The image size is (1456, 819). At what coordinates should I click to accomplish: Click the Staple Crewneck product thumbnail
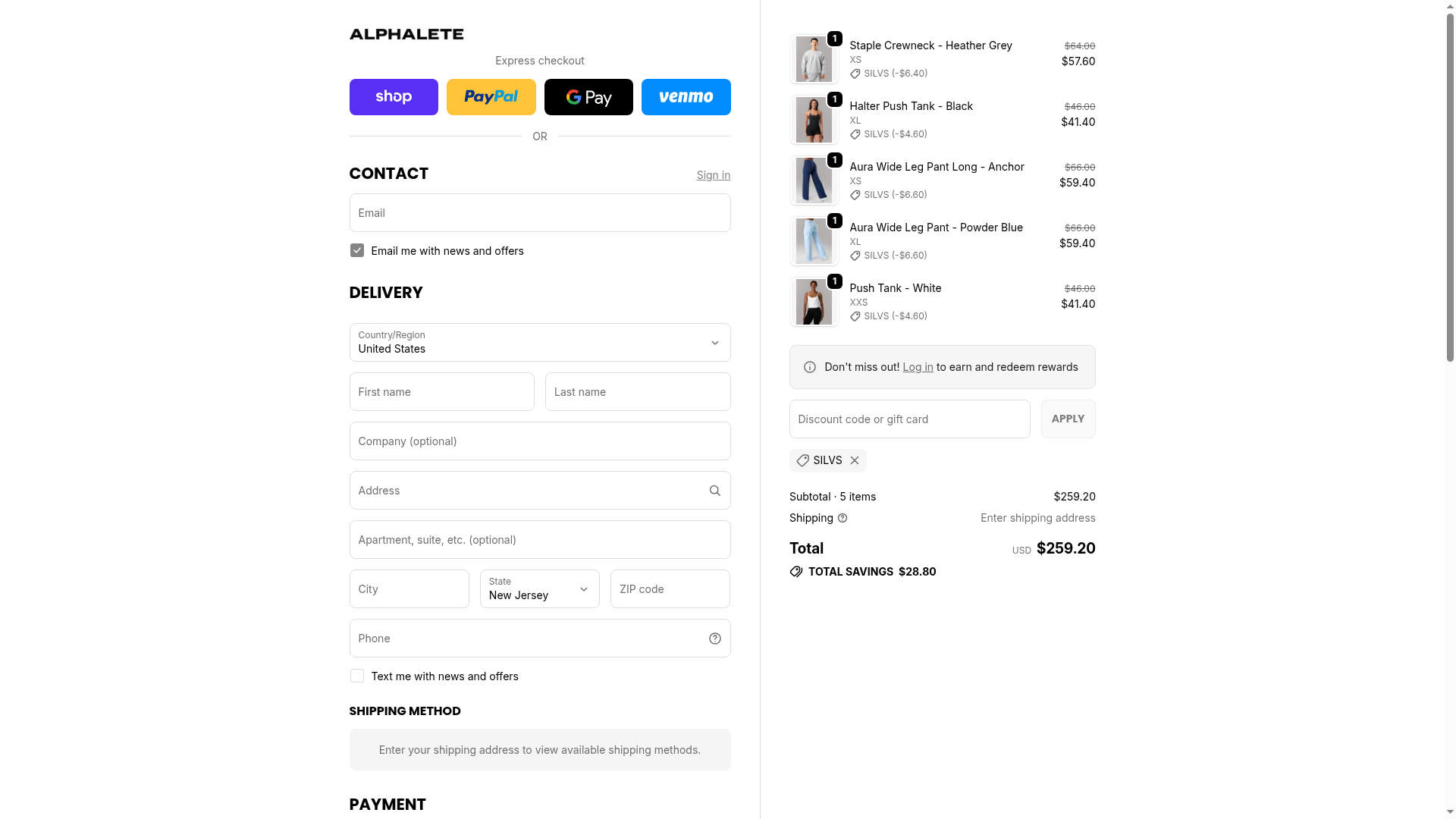[x=814, y=59]
